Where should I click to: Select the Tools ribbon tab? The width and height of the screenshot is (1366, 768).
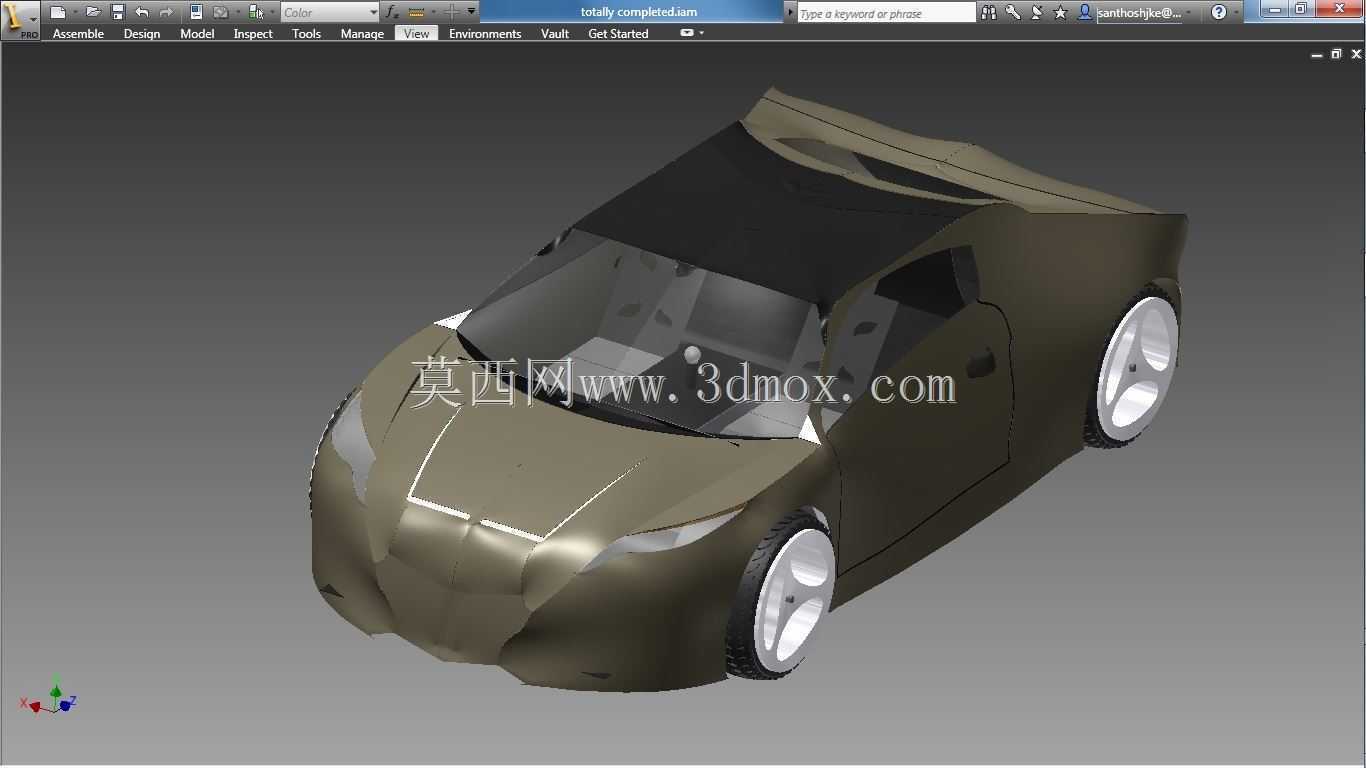pos(306,33)
